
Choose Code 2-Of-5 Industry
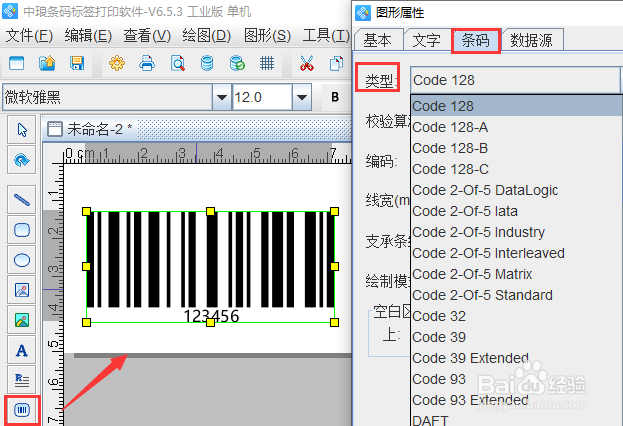(x=516, y=232)
